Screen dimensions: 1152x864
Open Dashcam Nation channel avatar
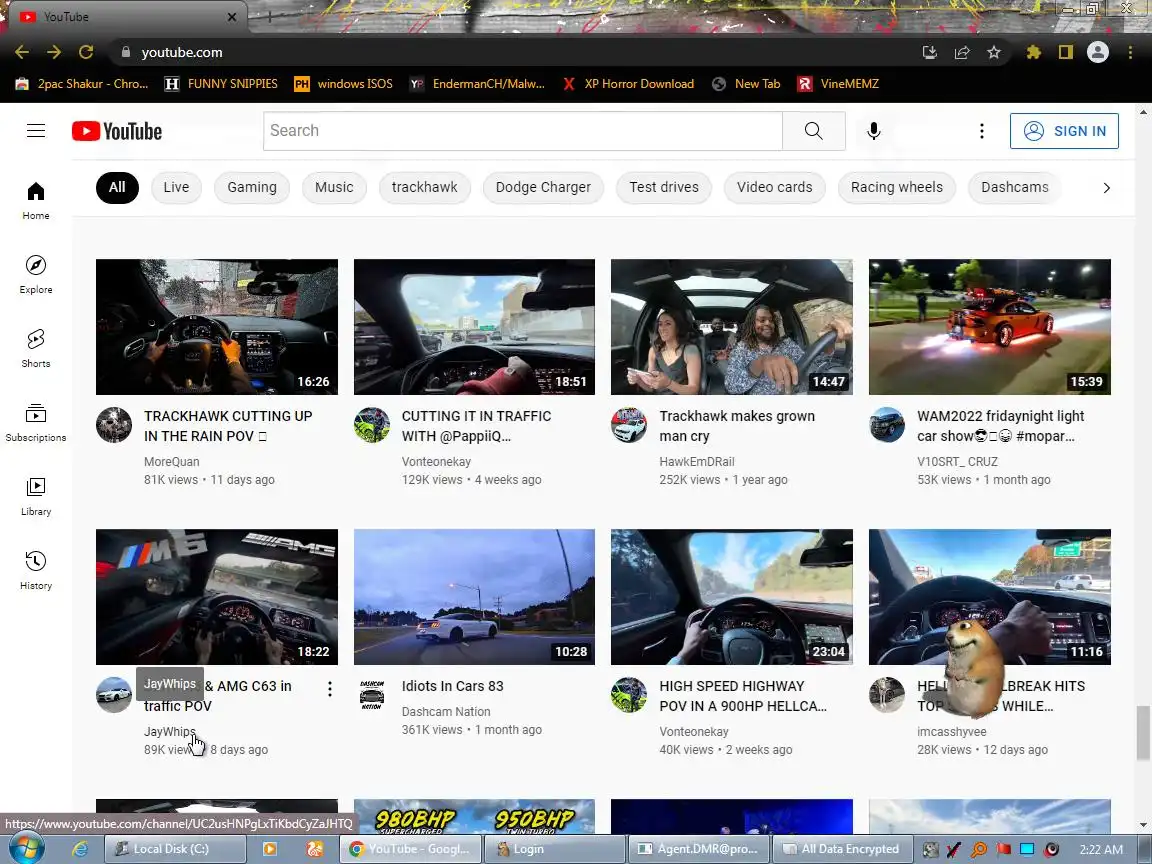click(372, 694)
